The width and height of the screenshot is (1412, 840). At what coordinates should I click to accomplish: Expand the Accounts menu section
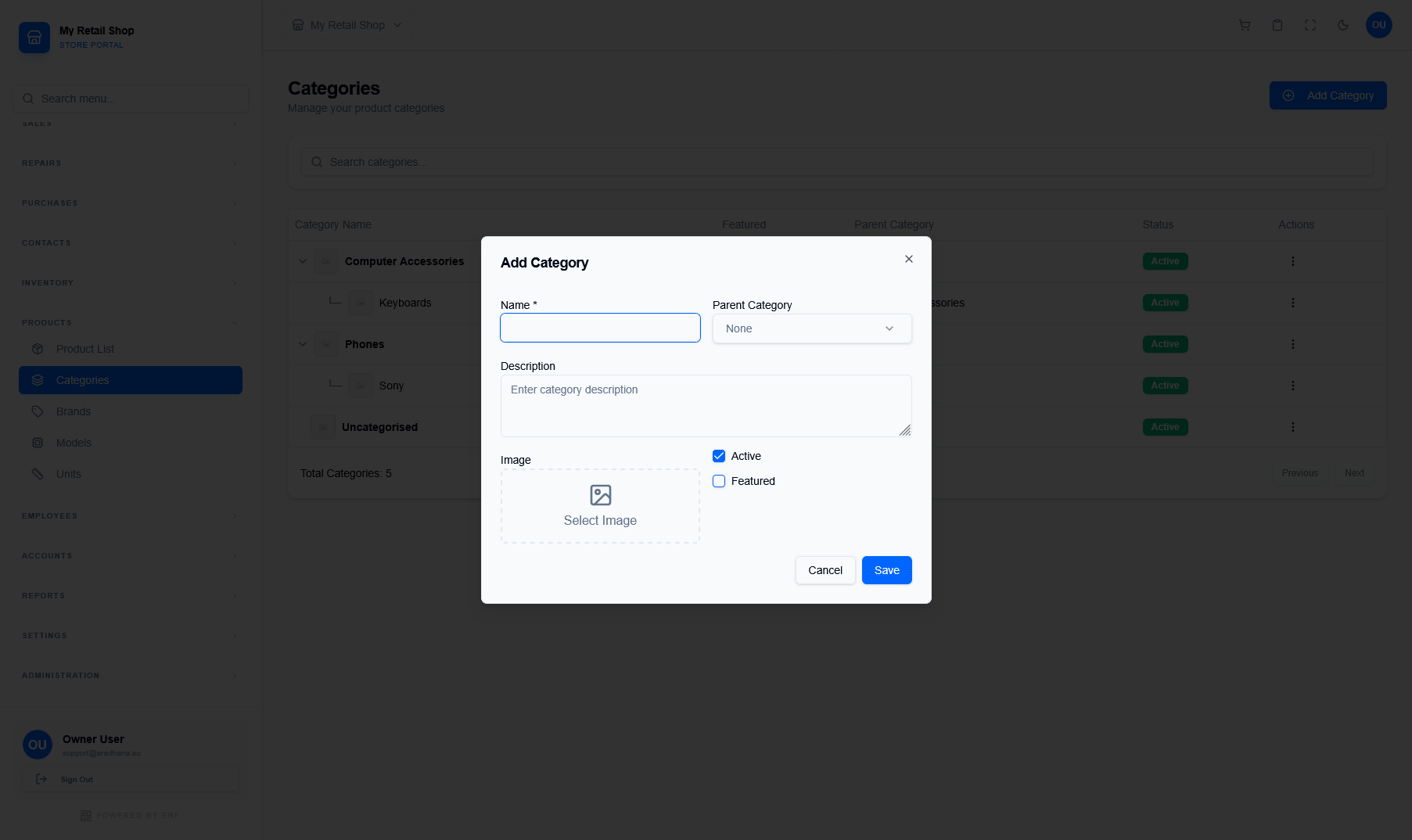tap(130, 556)
